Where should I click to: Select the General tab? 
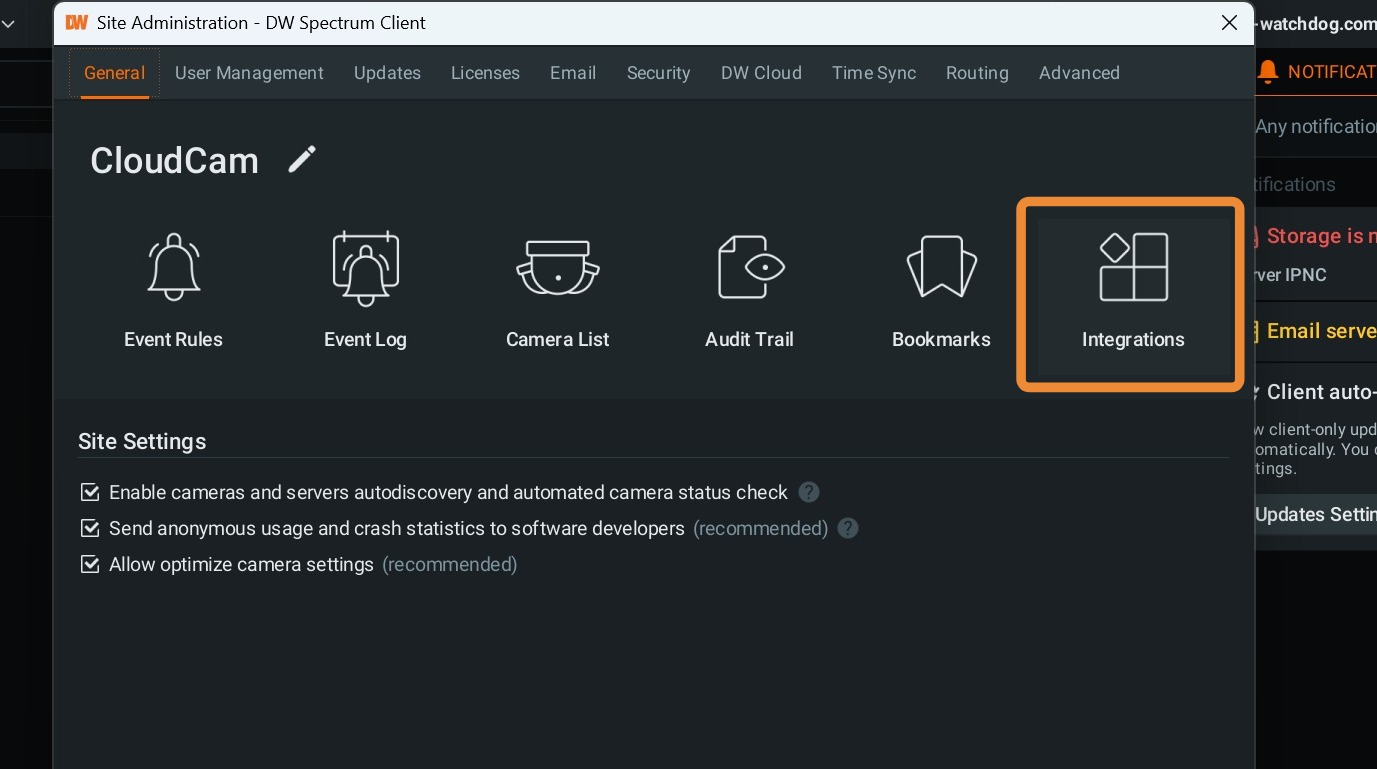[114, 73]
